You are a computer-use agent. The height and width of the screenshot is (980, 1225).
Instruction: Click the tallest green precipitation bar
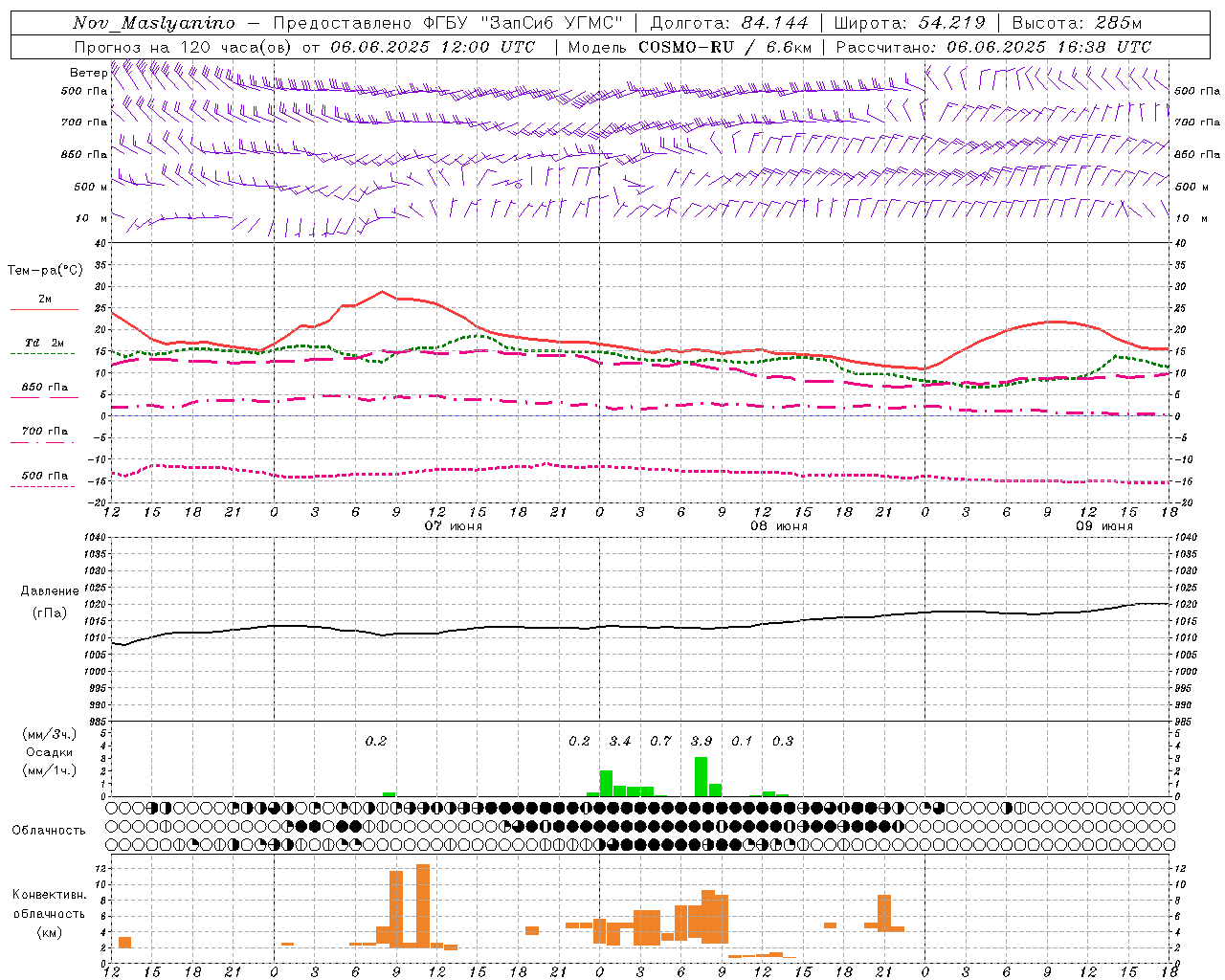[702, 776]
